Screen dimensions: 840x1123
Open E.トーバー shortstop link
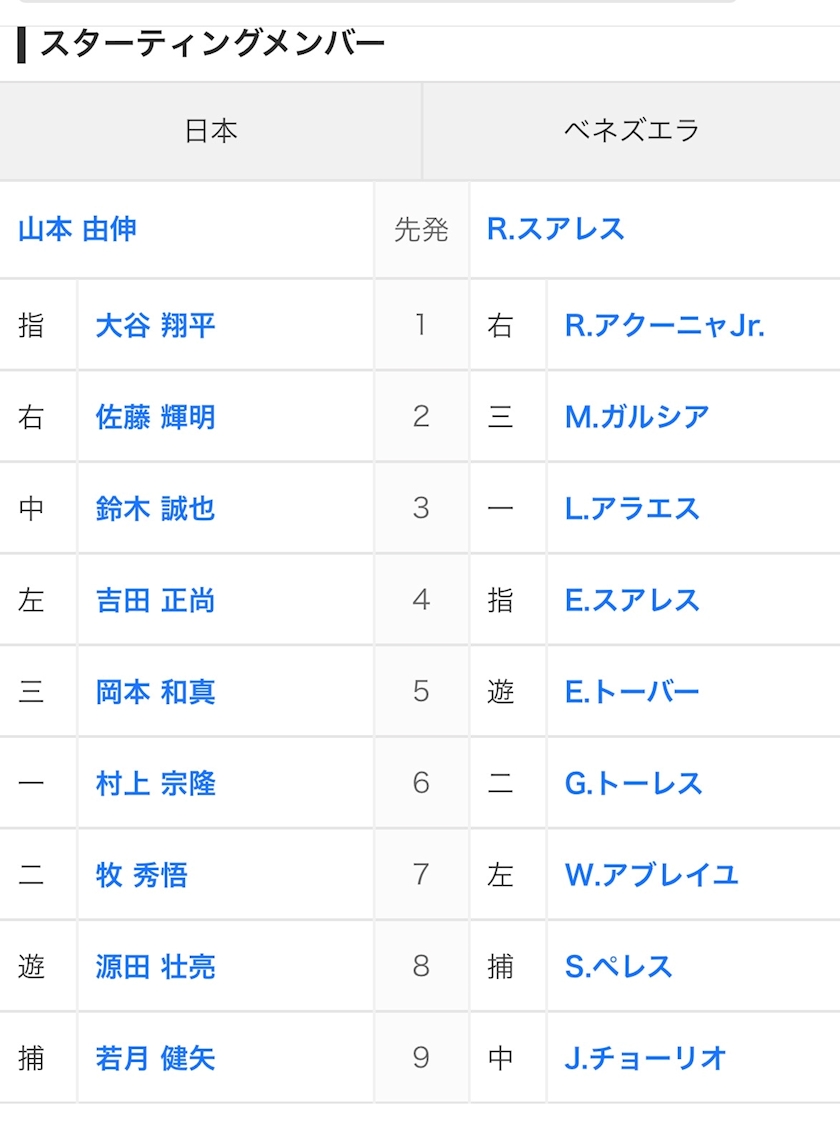(x=632, y=692)
